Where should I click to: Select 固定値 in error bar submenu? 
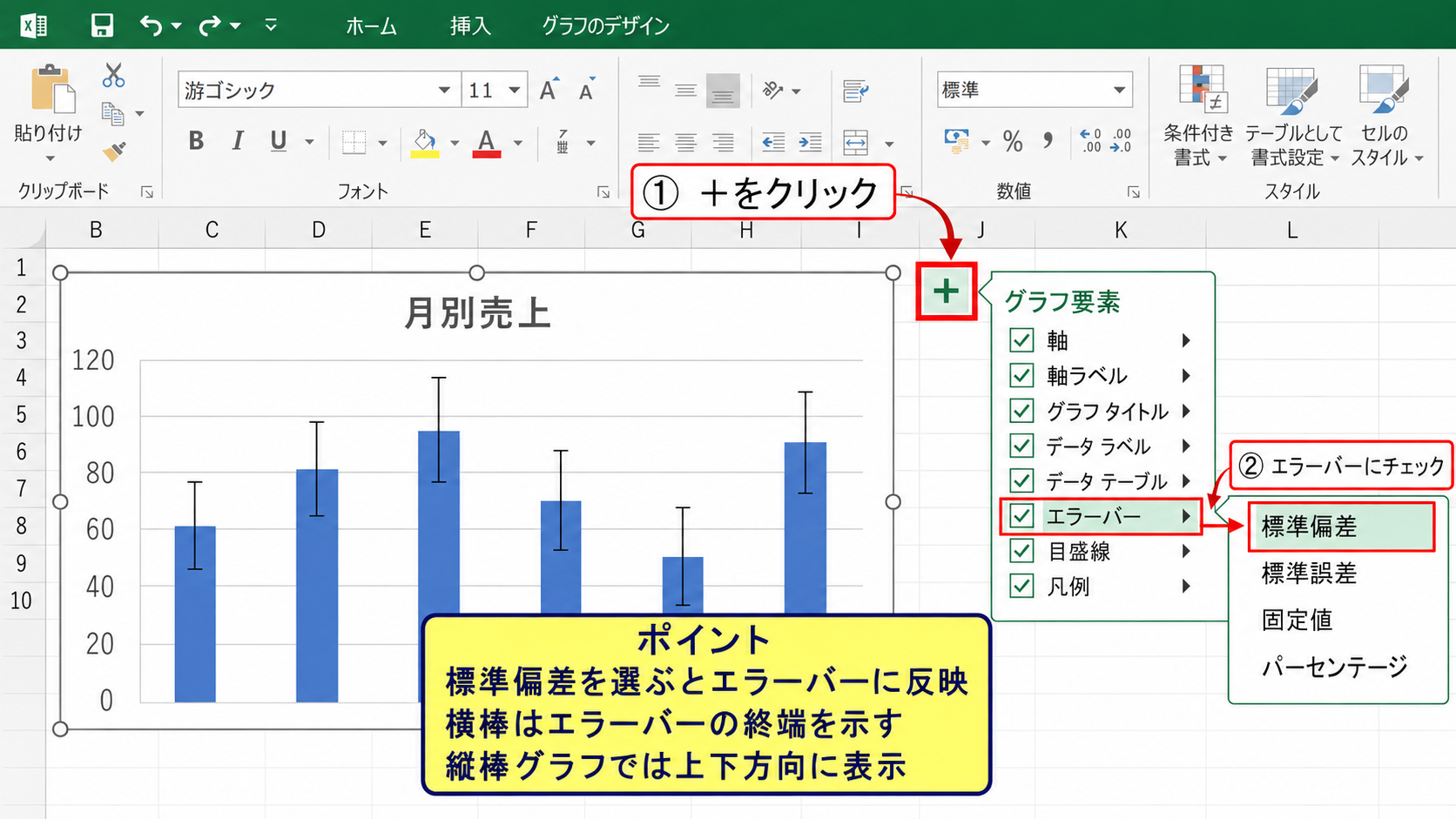pos(1298,620)
